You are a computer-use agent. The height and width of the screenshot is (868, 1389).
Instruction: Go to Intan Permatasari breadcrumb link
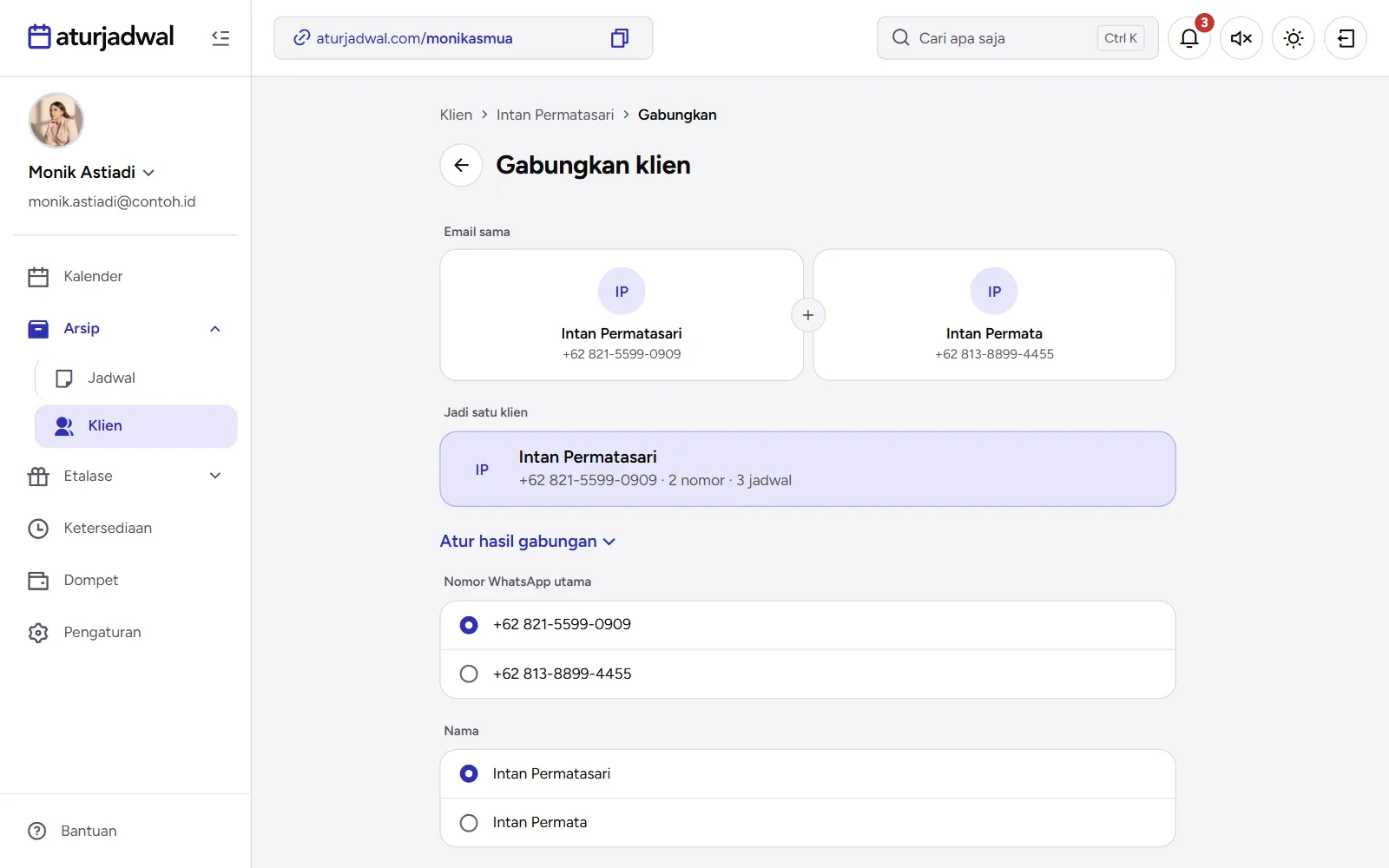tap(555, 115)
